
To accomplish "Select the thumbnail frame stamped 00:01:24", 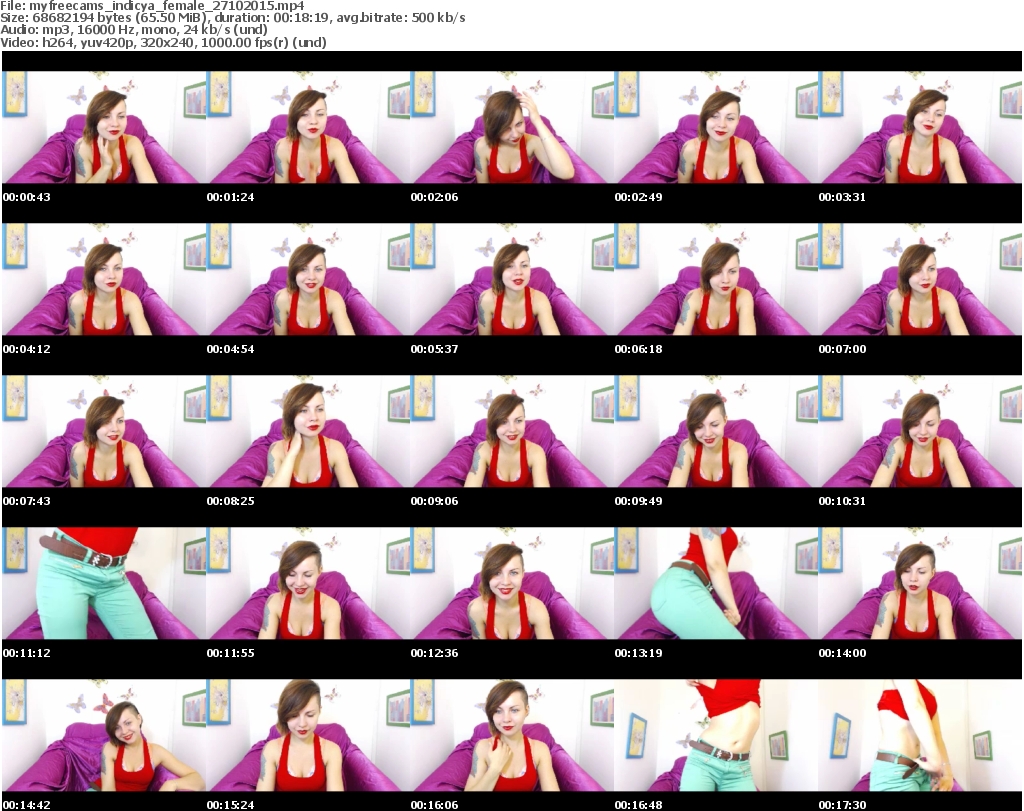I will tap(308, 127).
